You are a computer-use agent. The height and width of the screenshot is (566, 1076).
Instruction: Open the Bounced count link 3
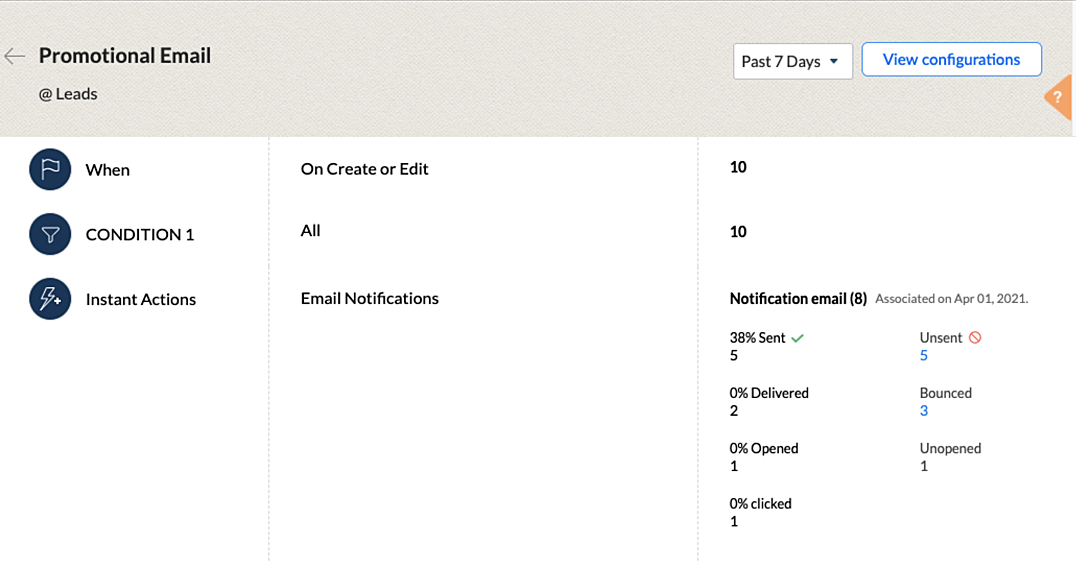pos(924,411)
